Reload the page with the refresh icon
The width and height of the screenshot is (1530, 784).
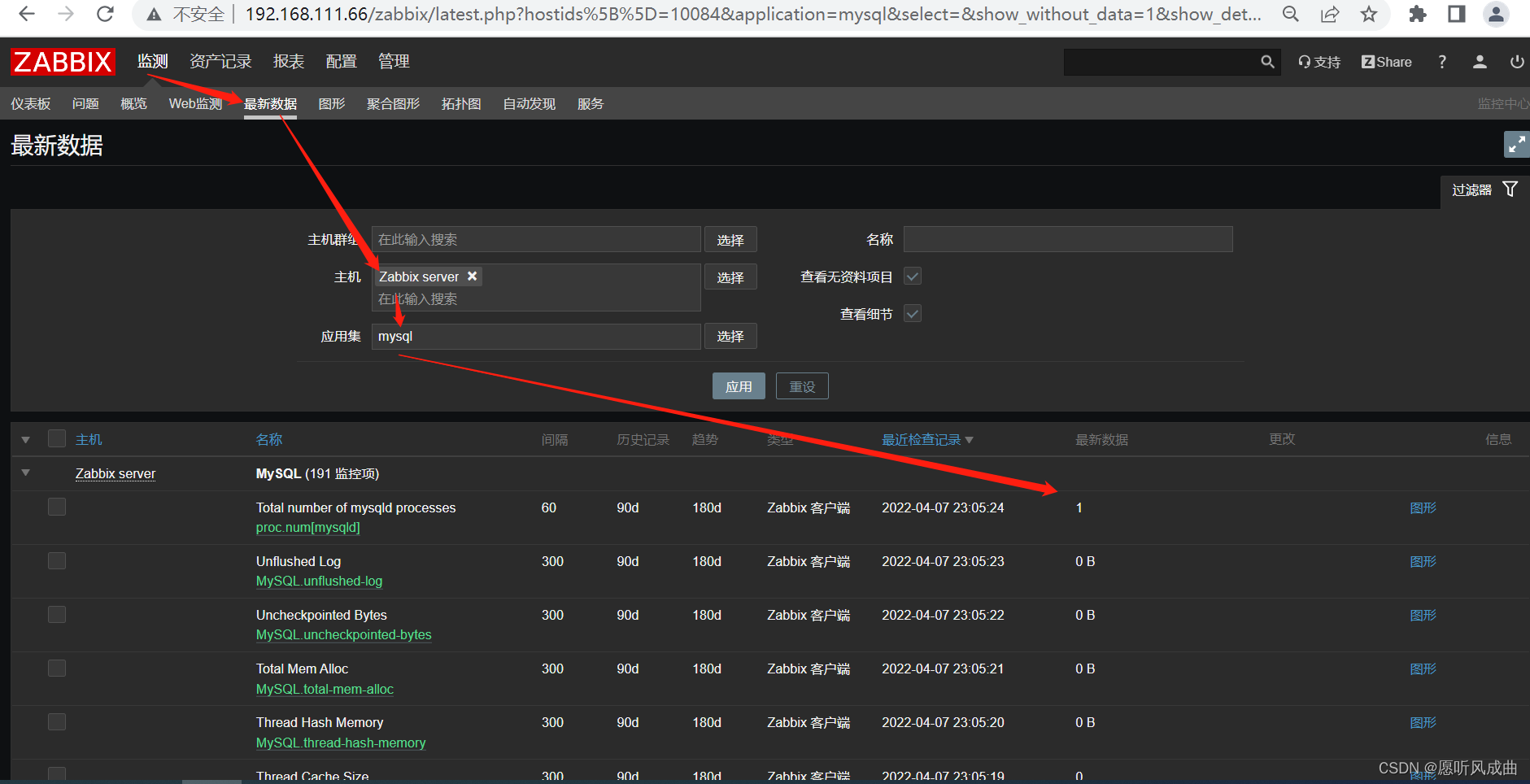[105, 14]
